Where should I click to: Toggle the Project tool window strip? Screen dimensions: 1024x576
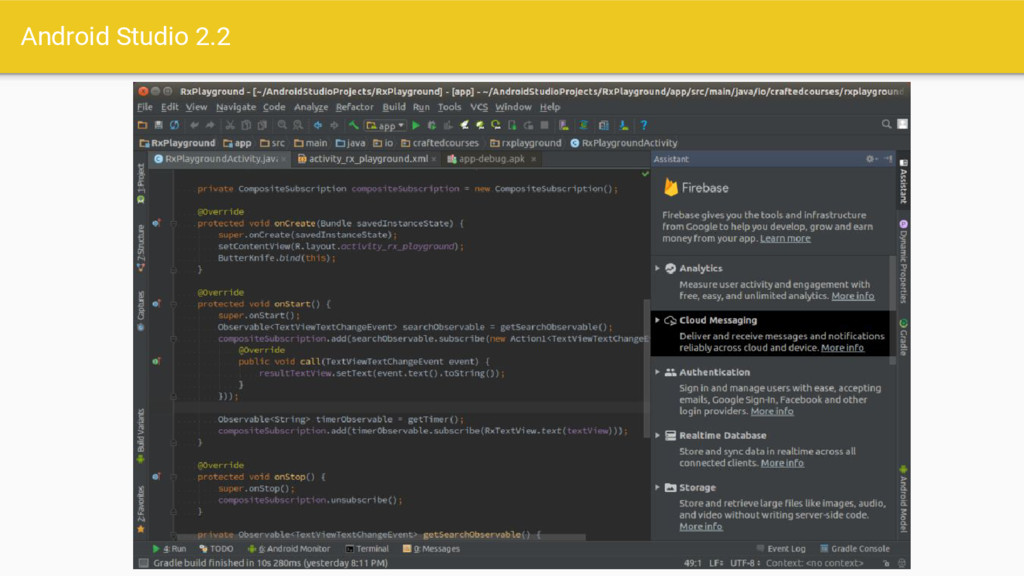click(x=141, y=182)
